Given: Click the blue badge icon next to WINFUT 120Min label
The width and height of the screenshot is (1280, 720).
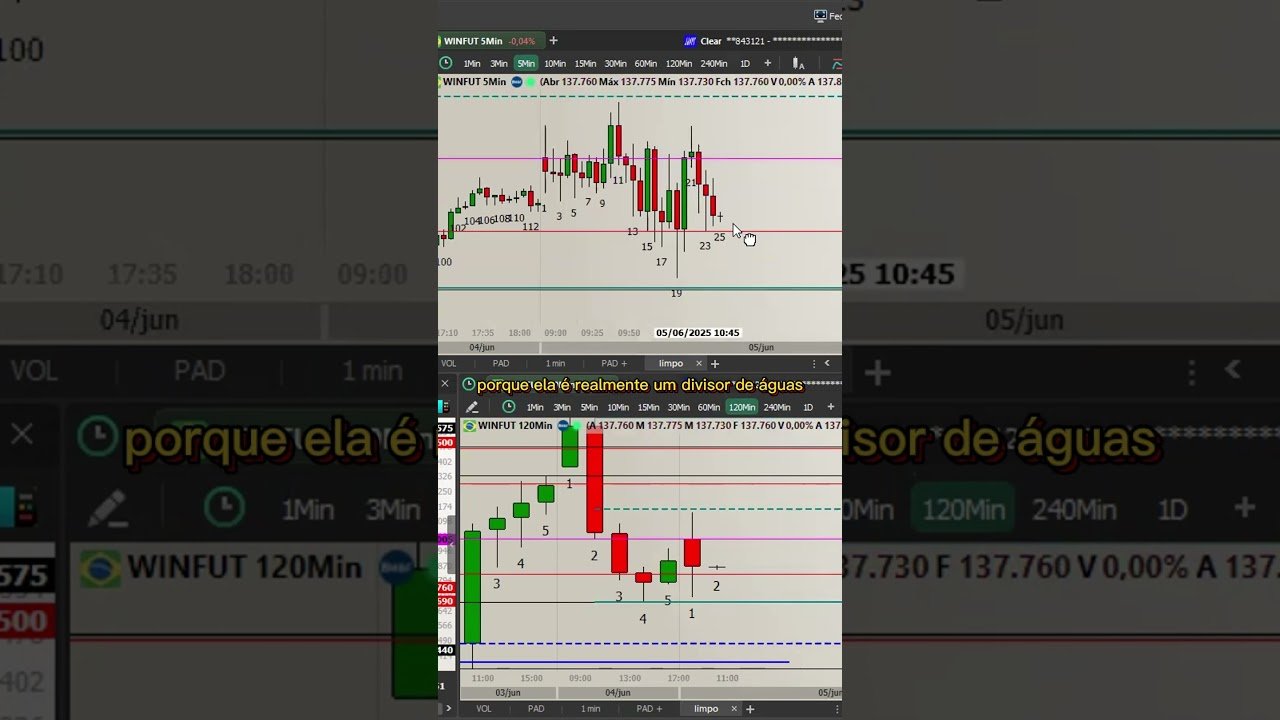Looking at the screenshot, I should click(x=563, y=425).
